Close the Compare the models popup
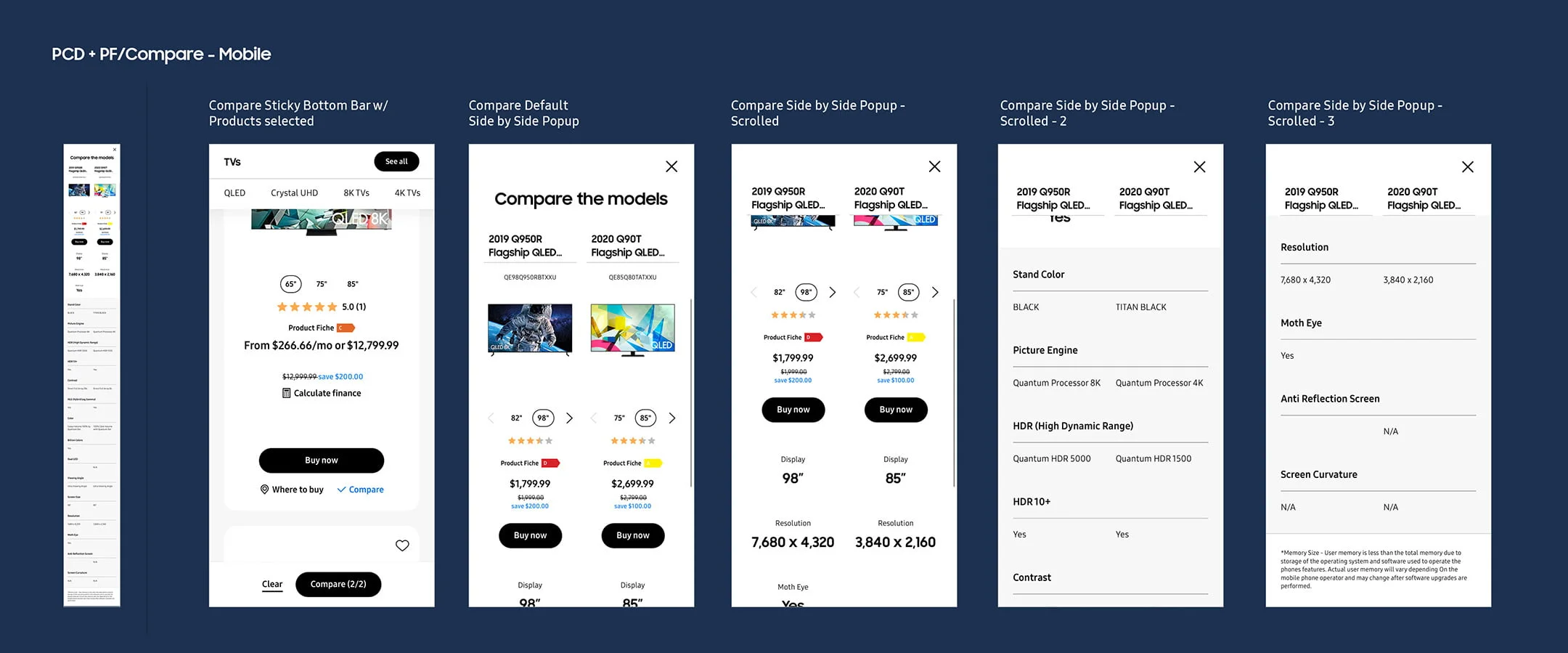The width and height of the screenshot is (1568, 653). coord(671,166)
